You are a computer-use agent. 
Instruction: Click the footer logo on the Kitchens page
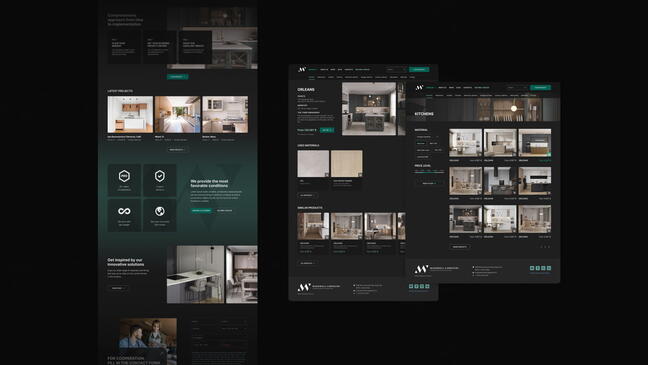point(421,269)
